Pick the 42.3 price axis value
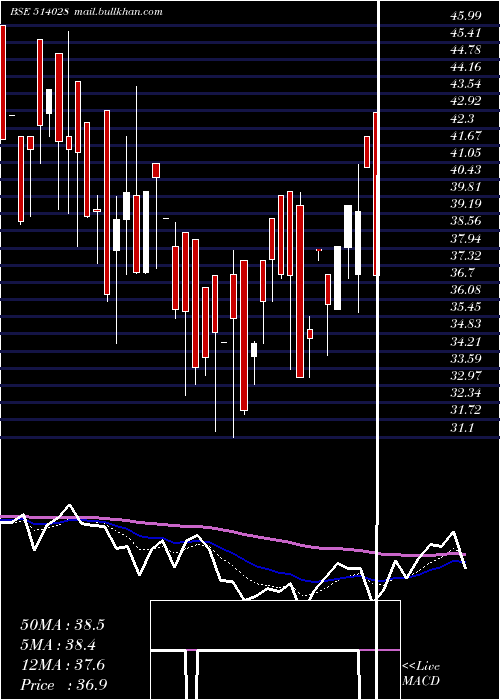This screenshot has width=500, height=700. click(x=462, y=119)
